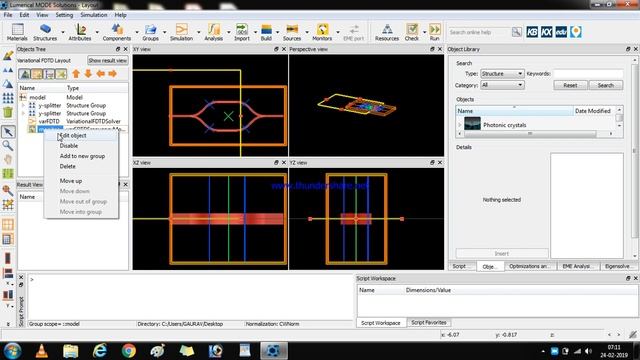The width and height of the screenshot is (640, 360).
Task: Choose Move up from context menu
Action: coord(71,180)
